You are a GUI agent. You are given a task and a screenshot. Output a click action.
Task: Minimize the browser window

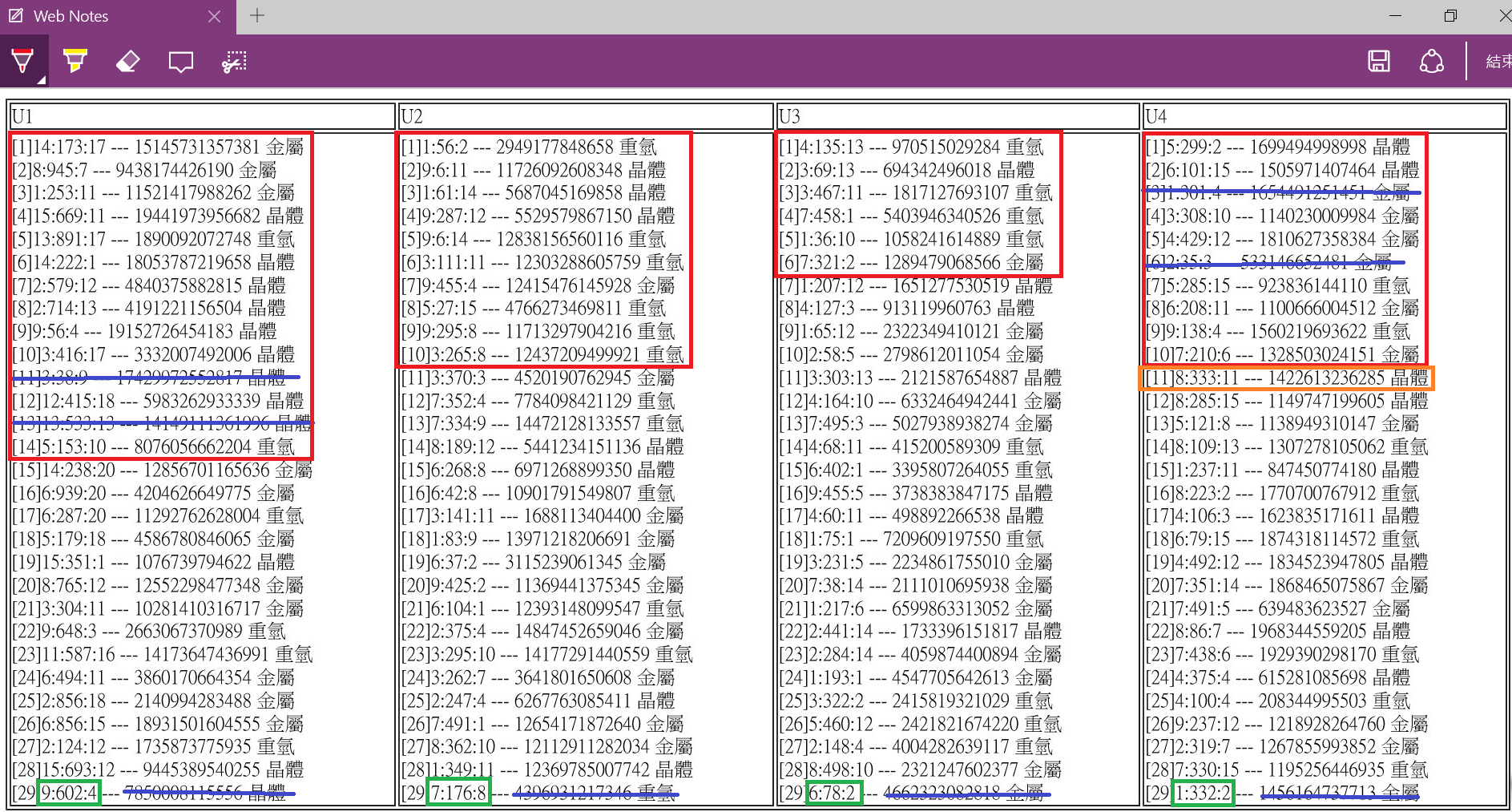coord(1395,16)
